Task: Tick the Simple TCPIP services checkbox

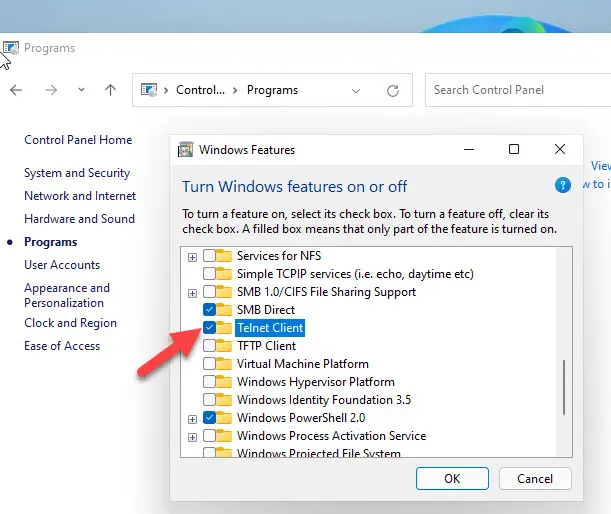Action: pos(209,274)
